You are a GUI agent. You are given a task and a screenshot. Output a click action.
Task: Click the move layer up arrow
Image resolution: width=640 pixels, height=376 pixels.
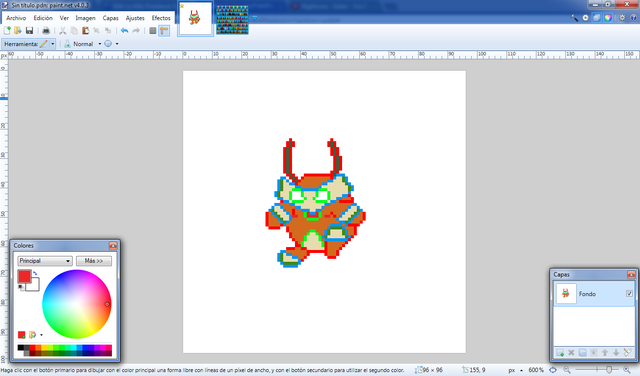[605, 352]
